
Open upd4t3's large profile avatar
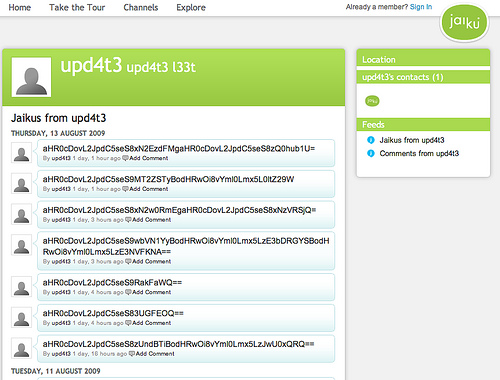pyautogui.click(x=31, y=77)
